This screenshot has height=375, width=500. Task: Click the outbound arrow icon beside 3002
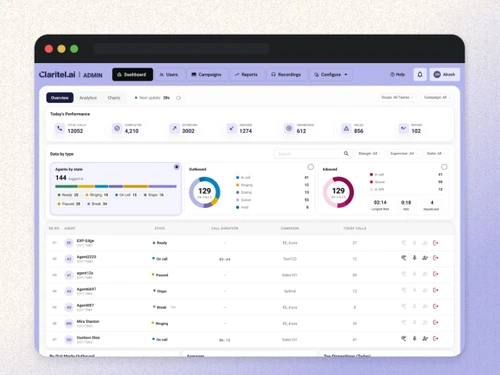click(174, 128)
